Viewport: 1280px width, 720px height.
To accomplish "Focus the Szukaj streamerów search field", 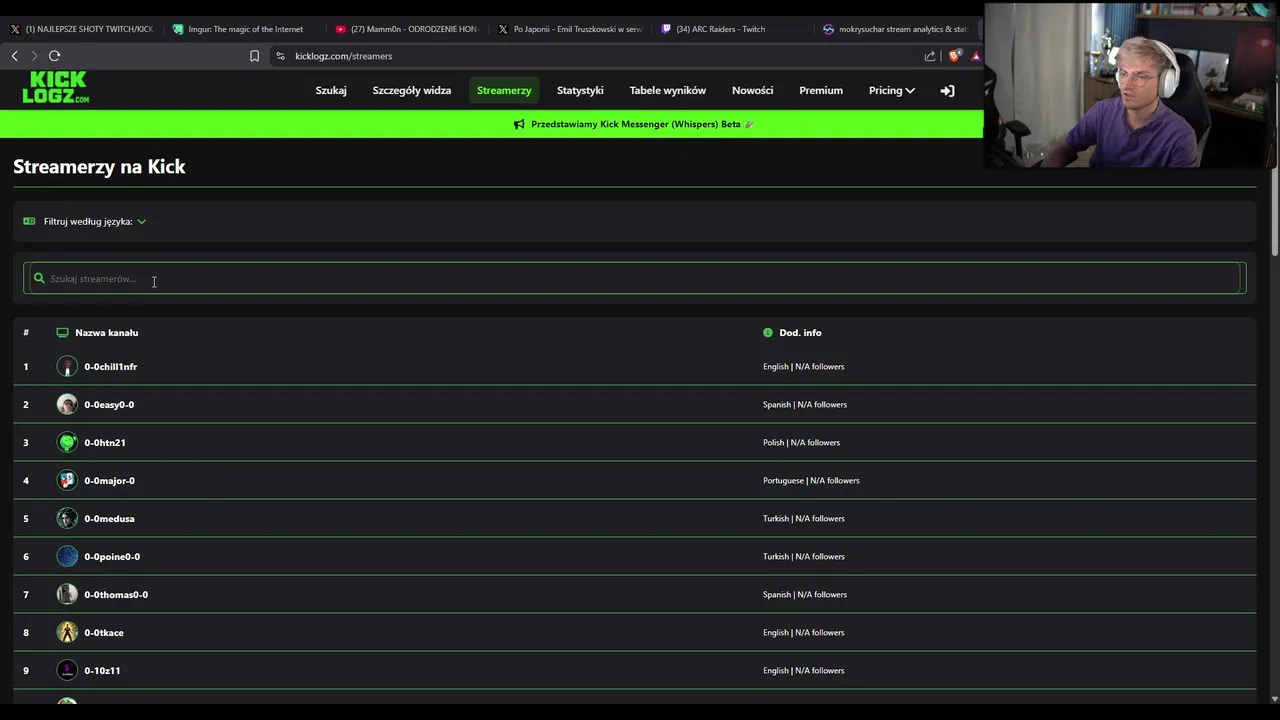I will coord(635,278).
